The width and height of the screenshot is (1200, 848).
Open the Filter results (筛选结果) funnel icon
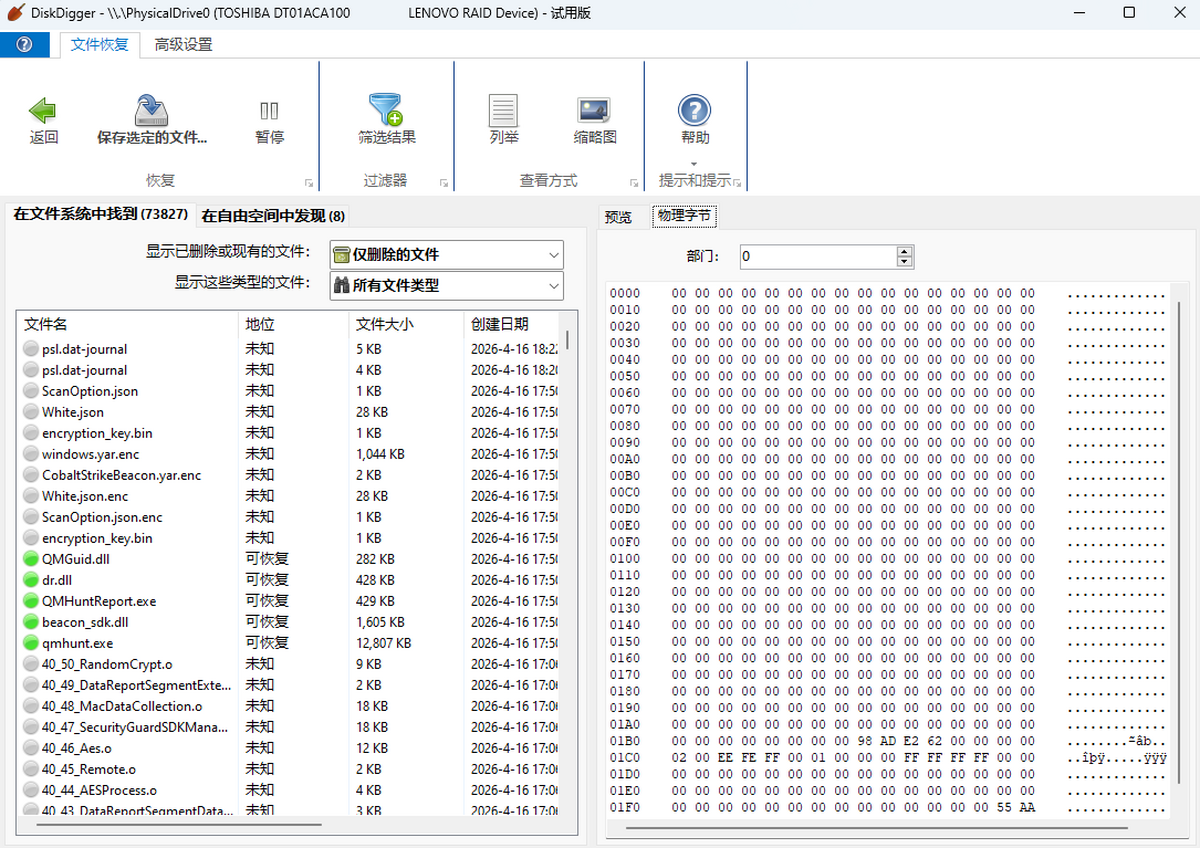(386, 111)
